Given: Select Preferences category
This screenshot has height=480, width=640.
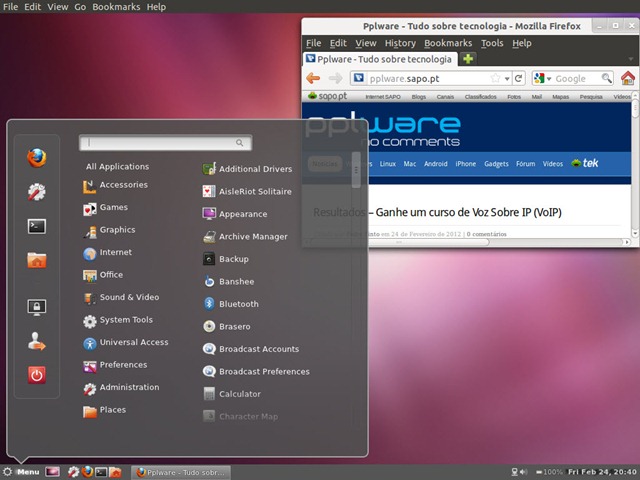Looking at the screenshot, I should click(115, 365).
